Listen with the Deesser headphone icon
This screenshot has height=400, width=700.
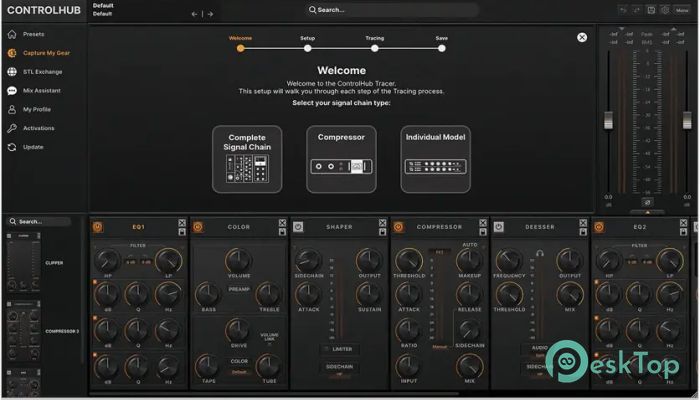click(x=539, y=255)
